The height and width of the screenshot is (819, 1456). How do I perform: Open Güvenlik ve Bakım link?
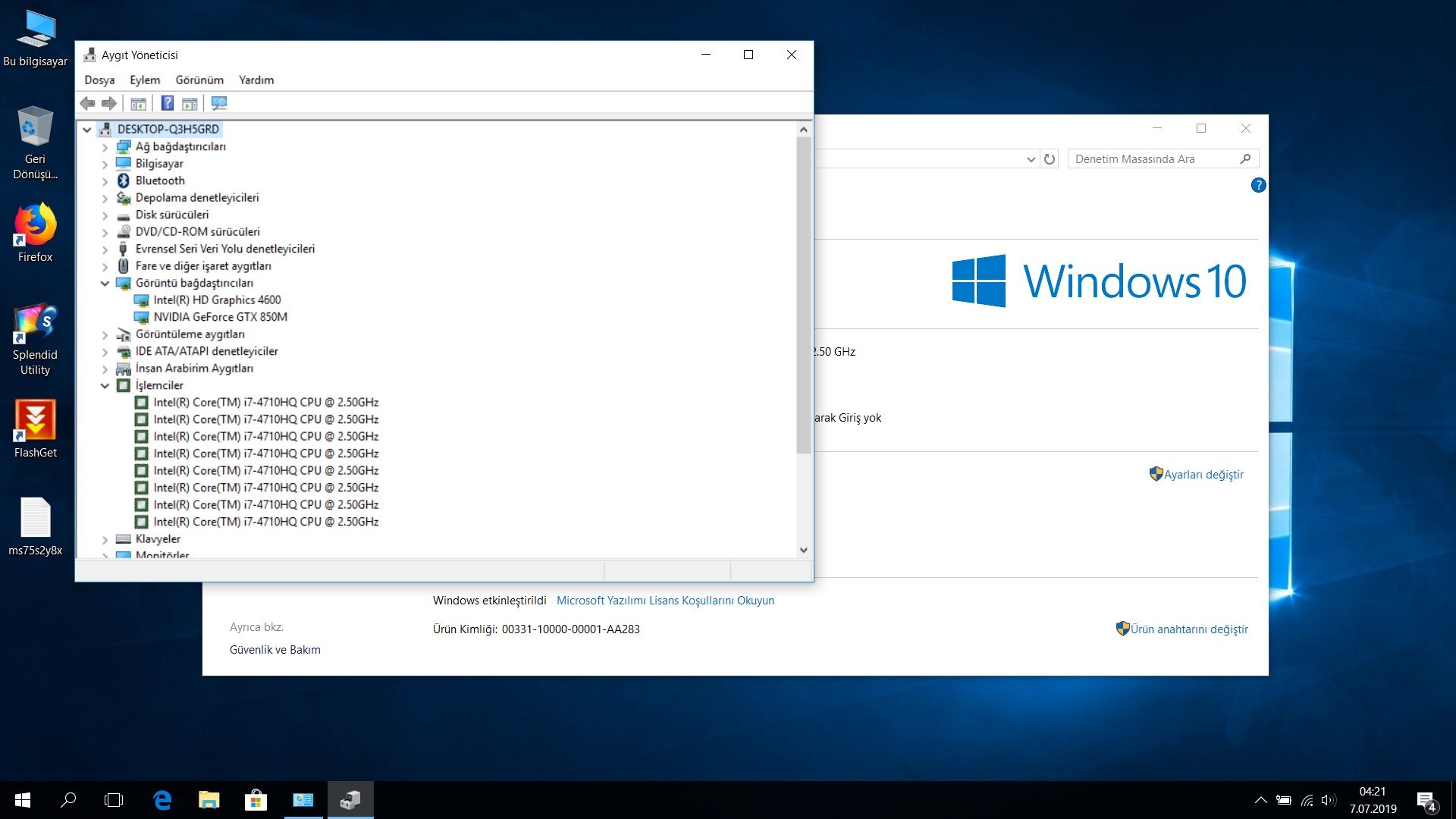[275, 650]
